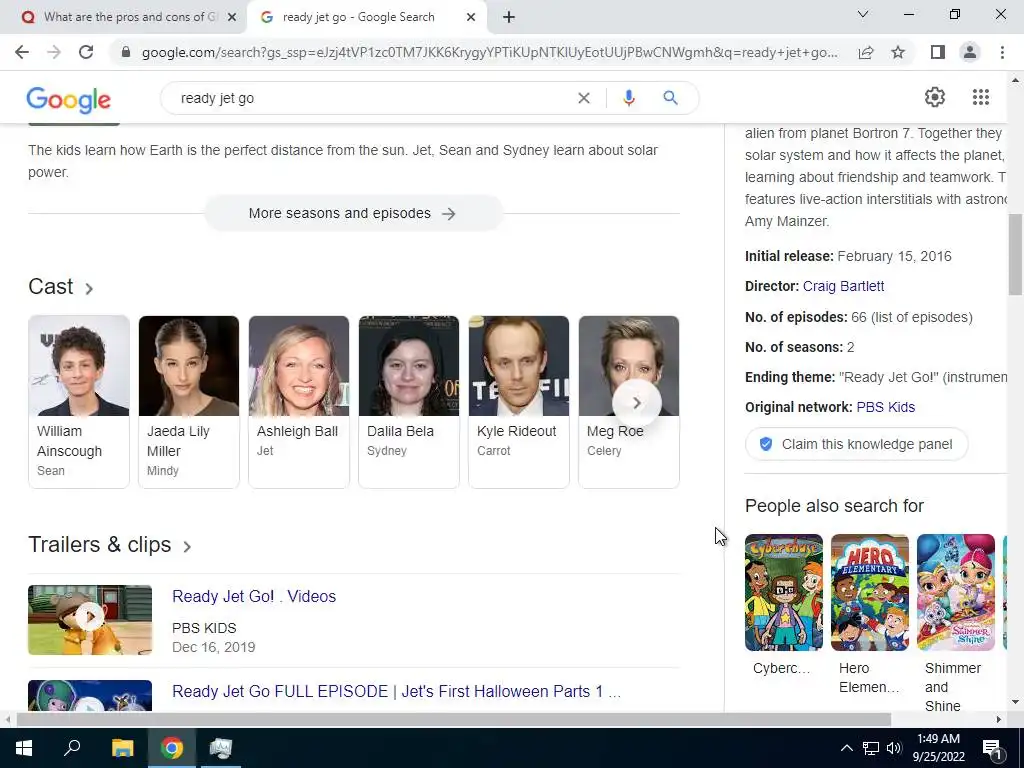The image size is (1024, 768).
Task: Click the horizontal scrollbar thumb
Action: pyautogui.click(x=454, y=719)
